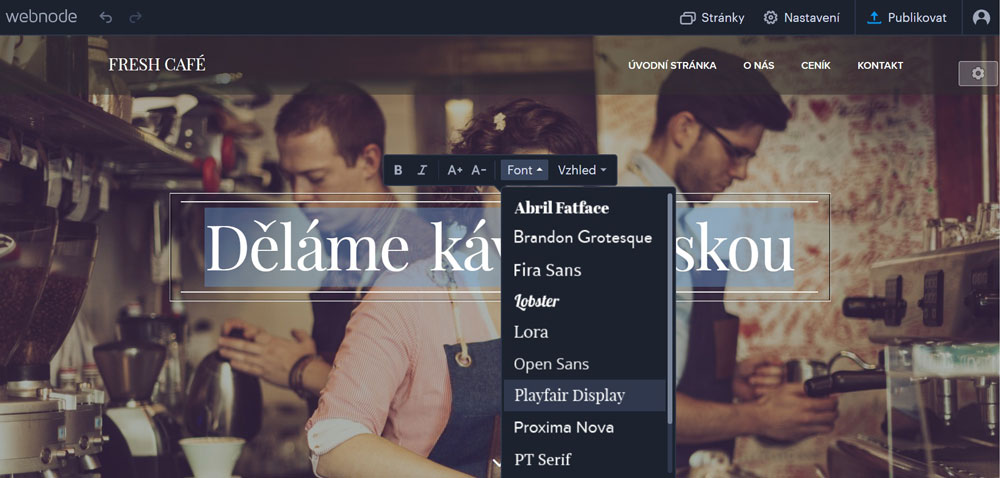Screen dimensions: 1000x478
Task: Open Nastavení settings
Action: [802, 18]
